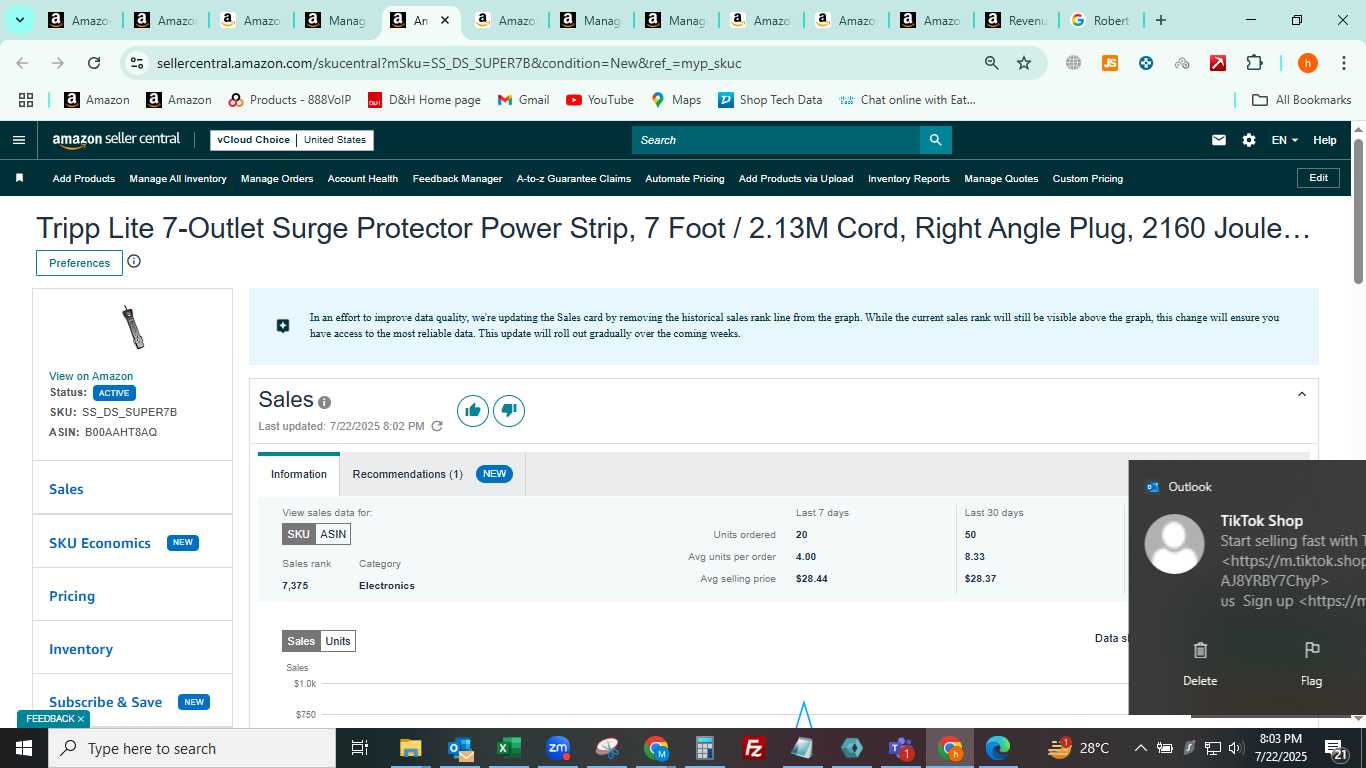Switch to the Recommendations (1) tab
The image size is (1366, 768).
click(432, 474)
